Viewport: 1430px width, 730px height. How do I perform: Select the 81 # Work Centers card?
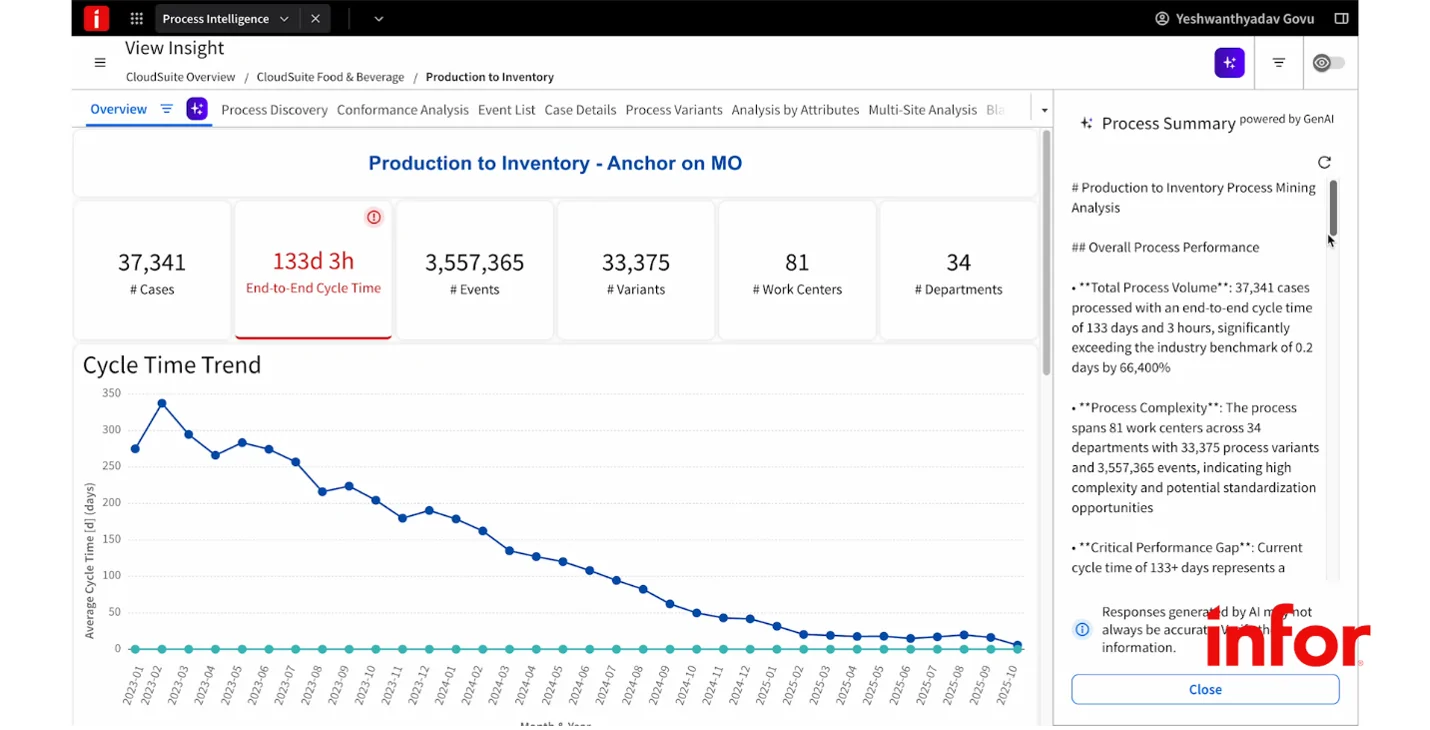coord(797,271)
